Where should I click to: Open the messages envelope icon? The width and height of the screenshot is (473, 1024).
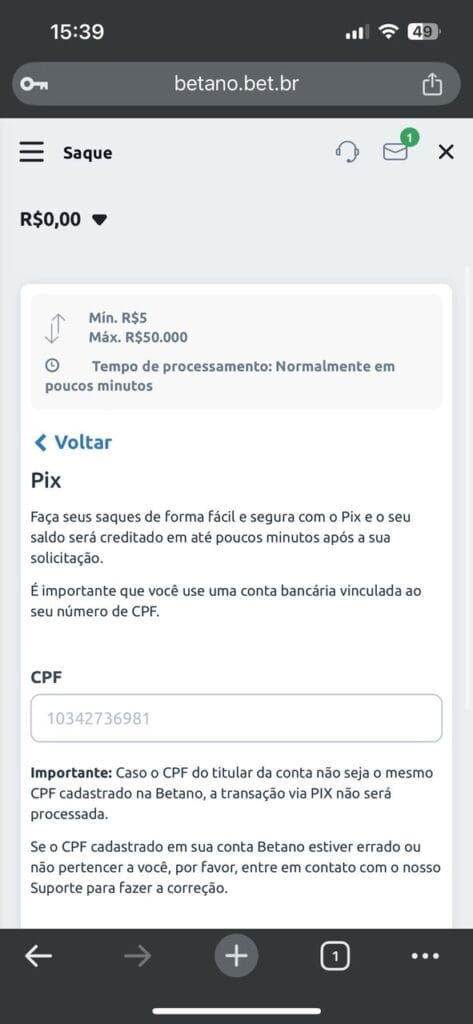tap(395, 152)
